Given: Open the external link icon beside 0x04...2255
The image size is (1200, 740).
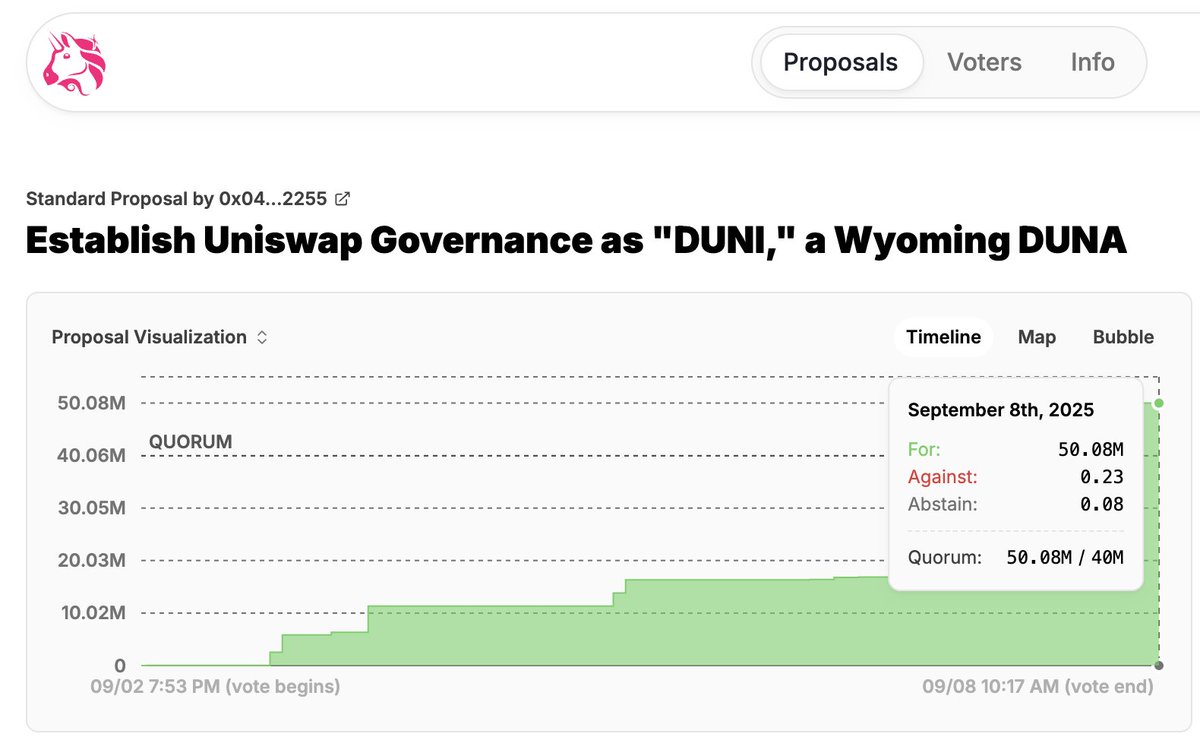Looking at the screenshot, I should tap(341, 198).
